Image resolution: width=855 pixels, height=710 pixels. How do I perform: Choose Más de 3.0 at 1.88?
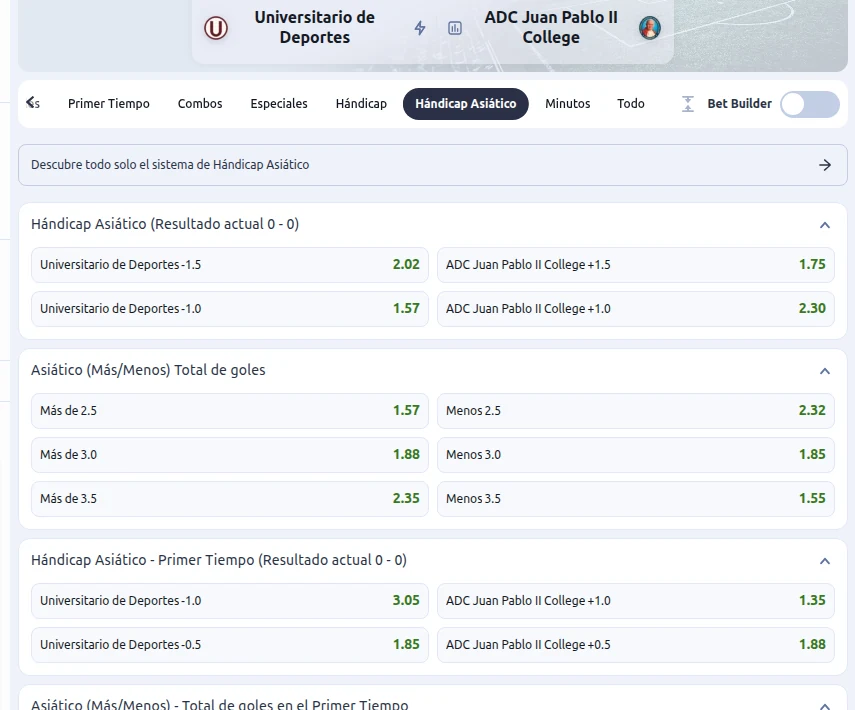click(230, 455)
